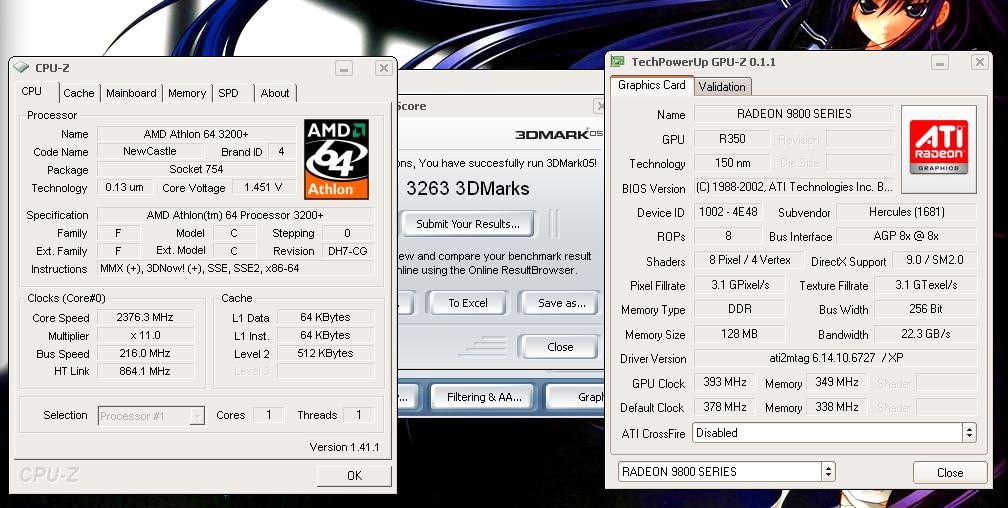
Task: Select the Graphics Card tab in GPU-Z
Action: pyautogui.click(x=652, y=85)
